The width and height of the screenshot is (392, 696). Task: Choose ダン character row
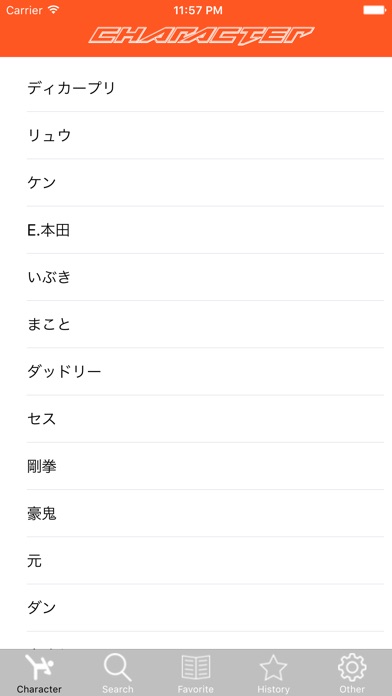196,608
